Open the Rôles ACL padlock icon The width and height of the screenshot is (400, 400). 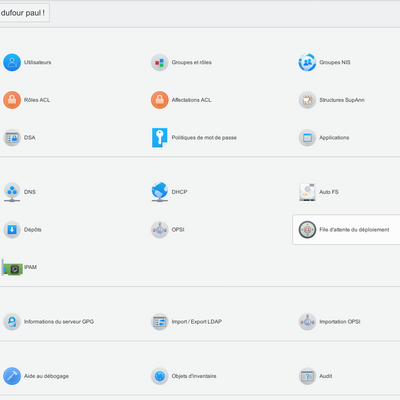tap(12, 100)
